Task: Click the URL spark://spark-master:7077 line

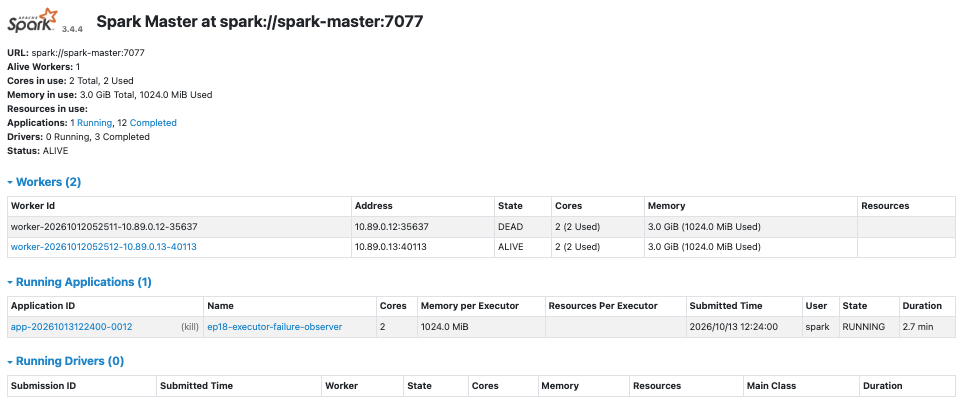Action: tap(76, 53)
